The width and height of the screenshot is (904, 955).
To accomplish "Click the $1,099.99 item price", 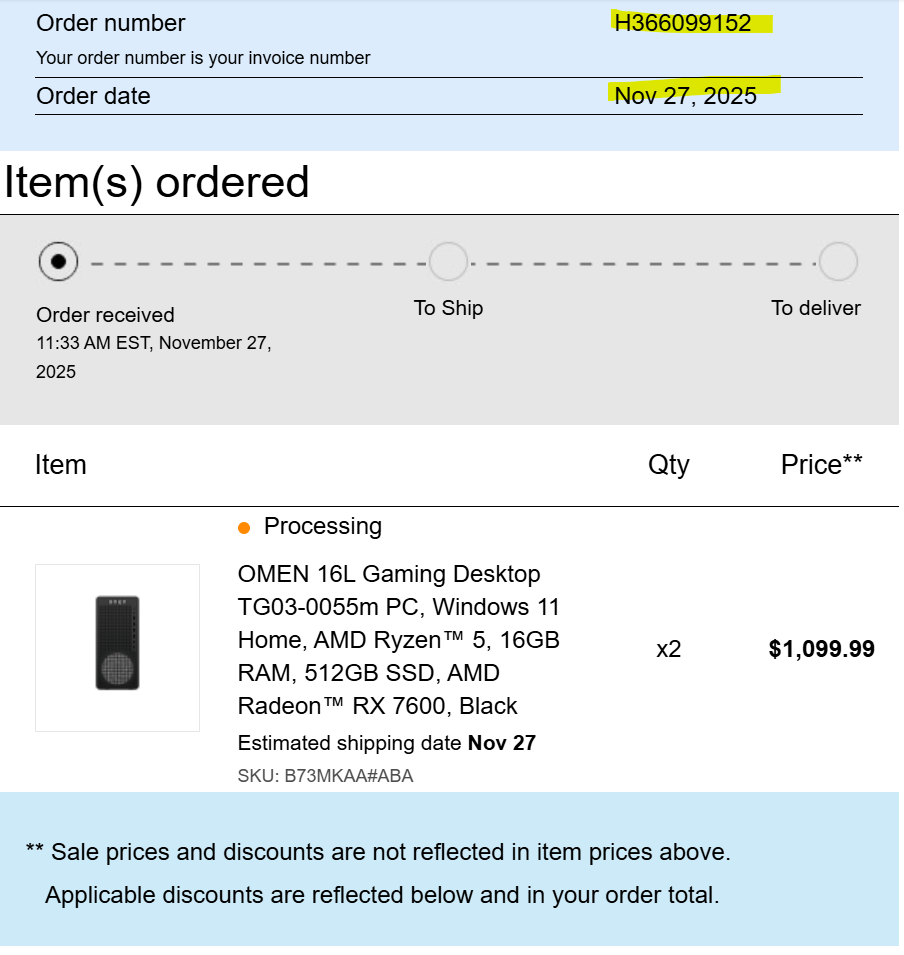I will coord(821,649).
